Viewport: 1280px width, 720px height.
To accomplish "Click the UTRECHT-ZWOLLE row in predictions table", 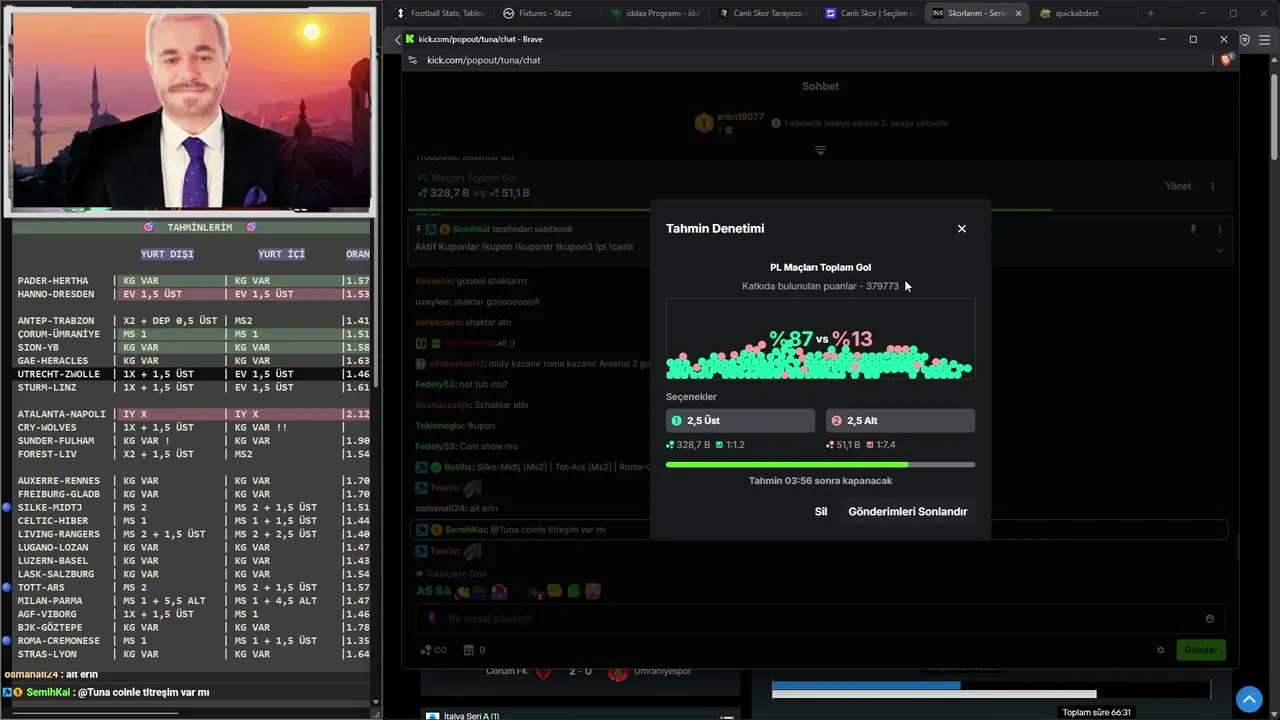I will 193,374.
